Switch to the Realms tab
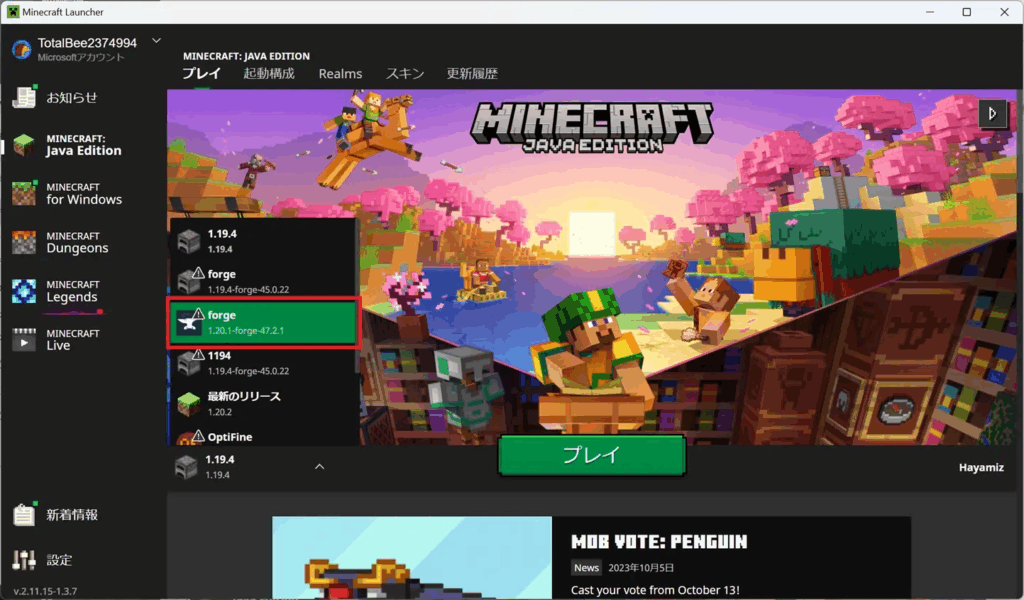Screen dimensions: 1024x600 click(x=340, y=74)
